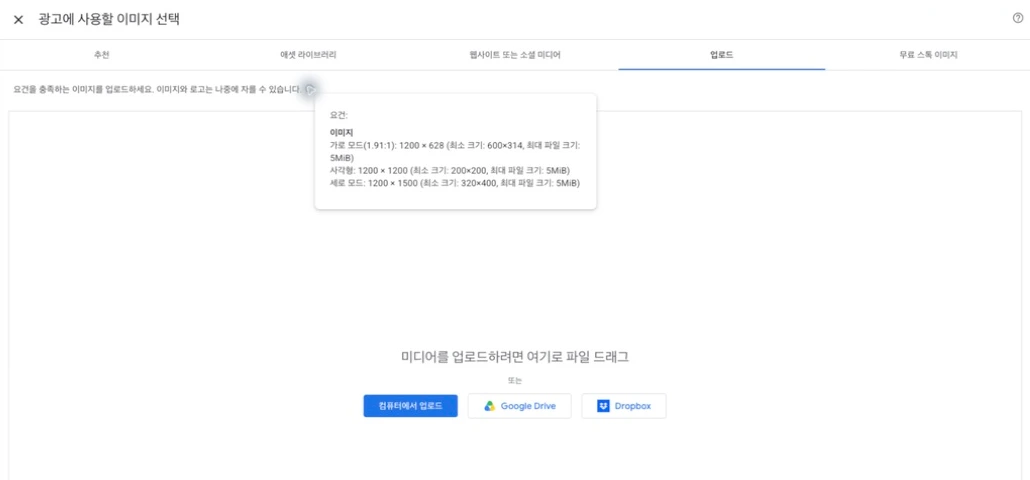Switch to the 애셋 라이브러리 tab
Viewport: 1030px width, 480px height.
(308, 55)
